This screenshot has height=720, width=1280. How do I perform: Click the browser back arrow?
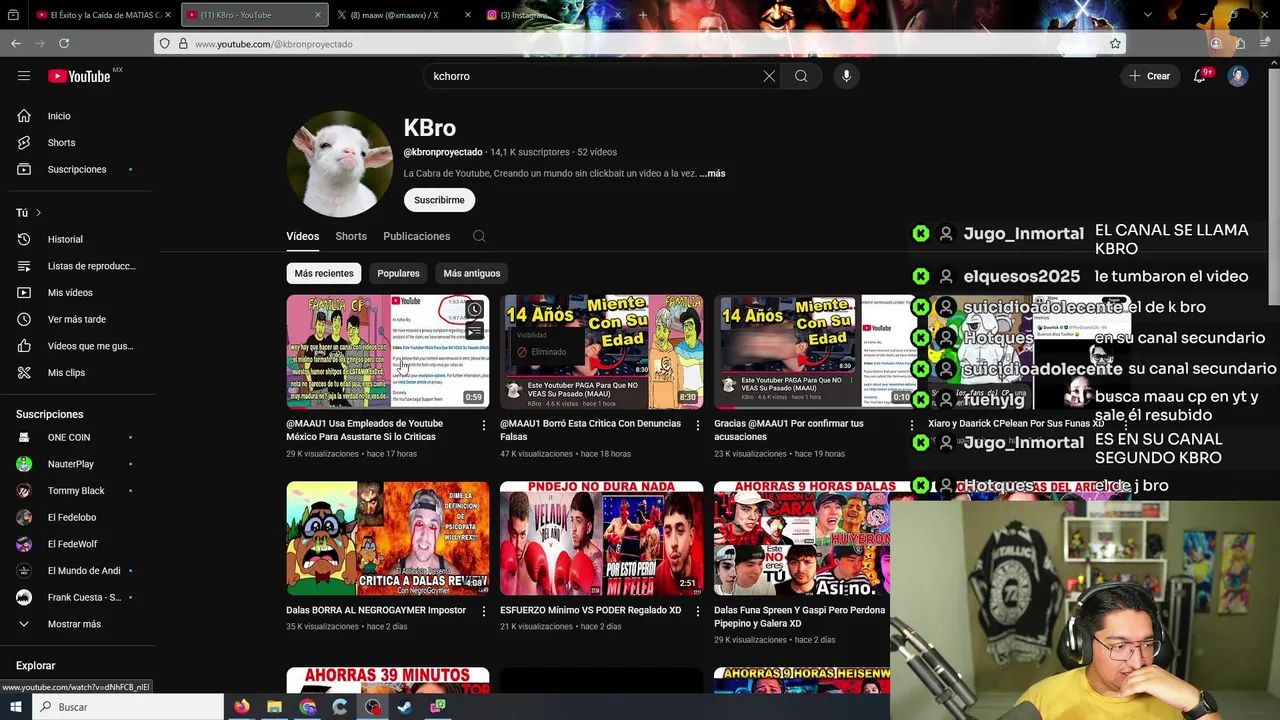point(16,43)
